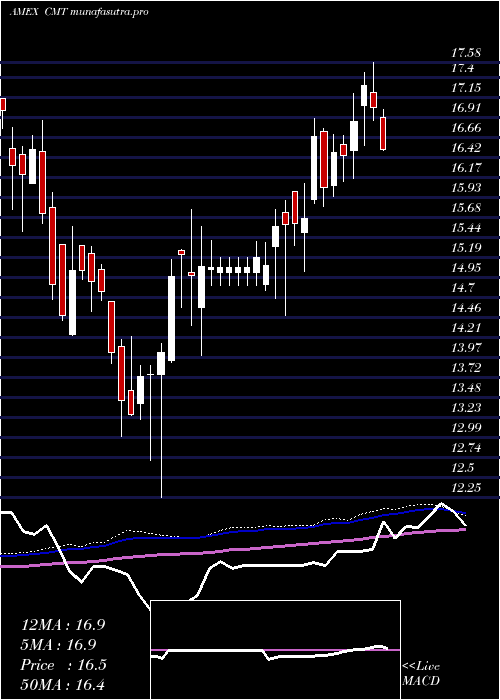
Task: Click the 14.21 price axis label
Action: [x=466, y=328]
